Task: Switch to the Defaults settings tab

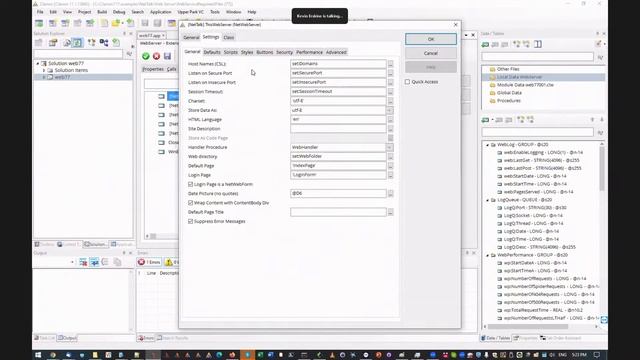Action: click(x=212, y=52)
